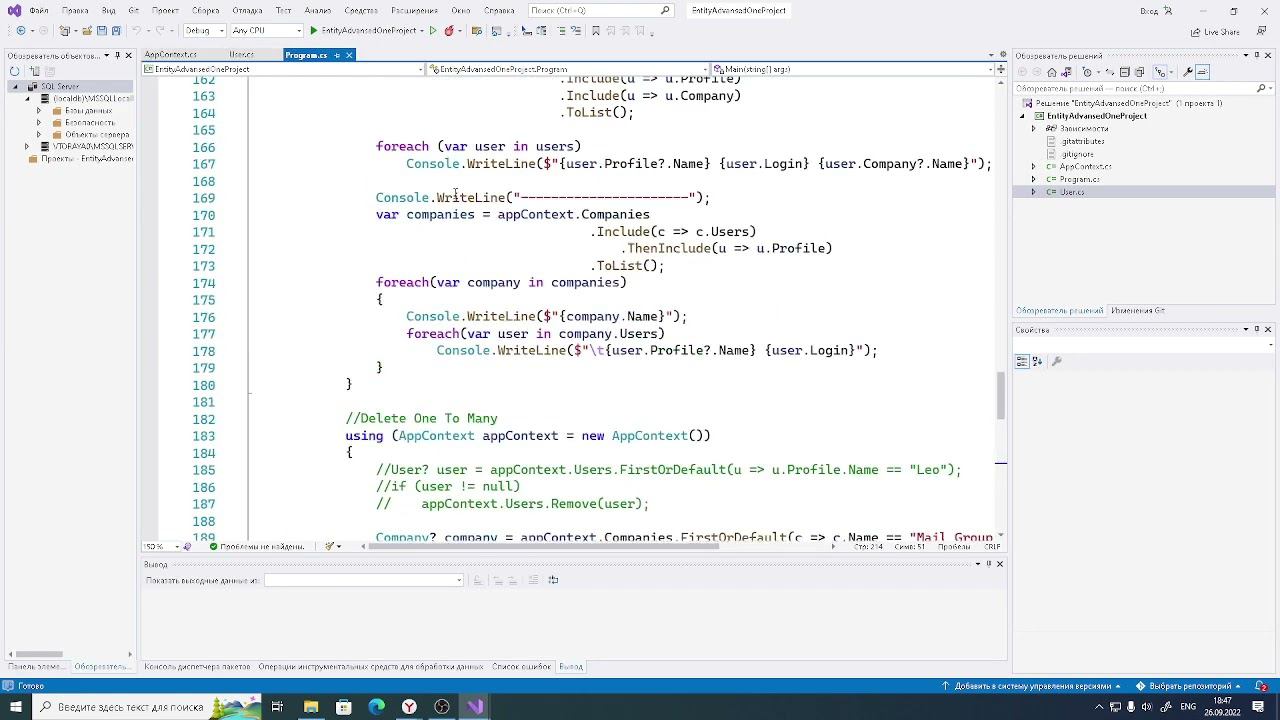Click the search magnifier in the title bar

(665, 10)
